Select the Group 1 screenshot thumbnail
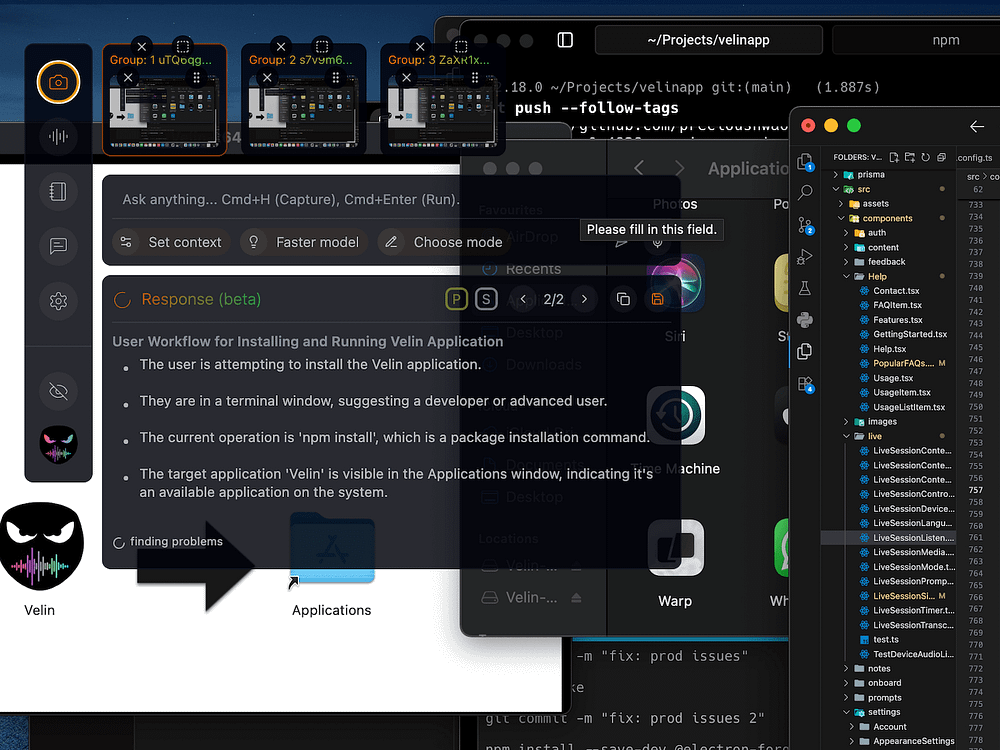 pos(165,112)
